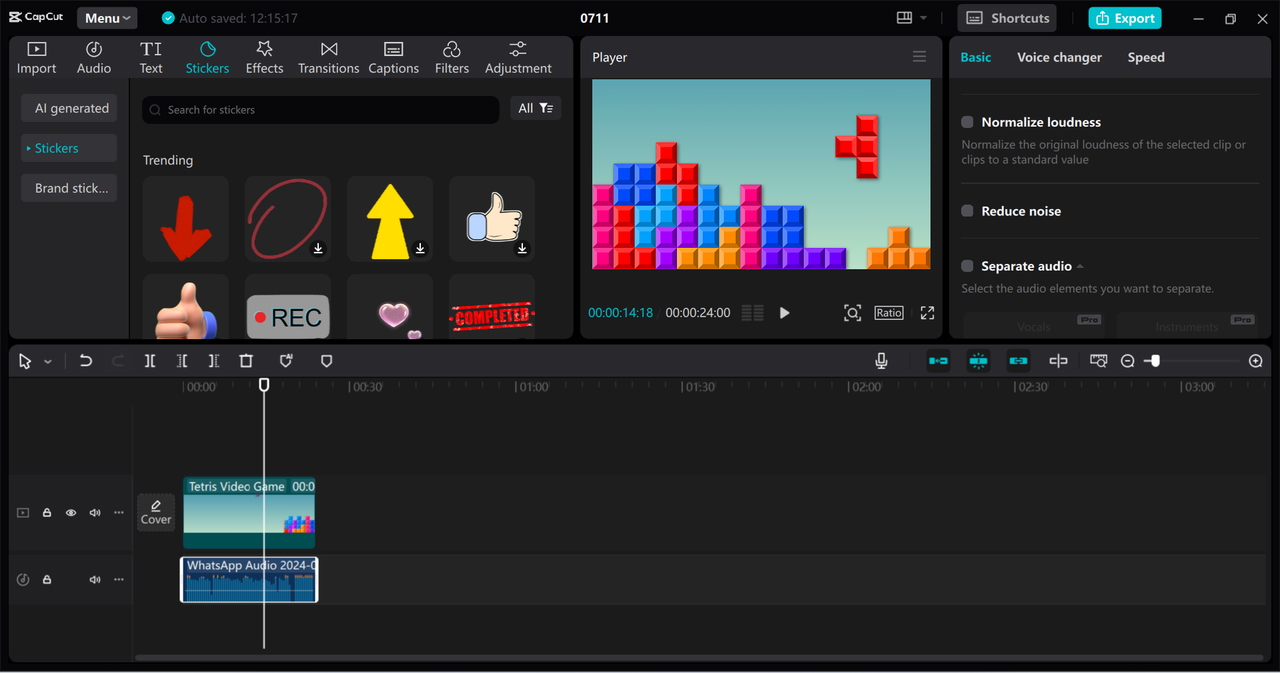The image size is (1280, 673).
Task: Select the red down arrow sticker
Action: 186,219
